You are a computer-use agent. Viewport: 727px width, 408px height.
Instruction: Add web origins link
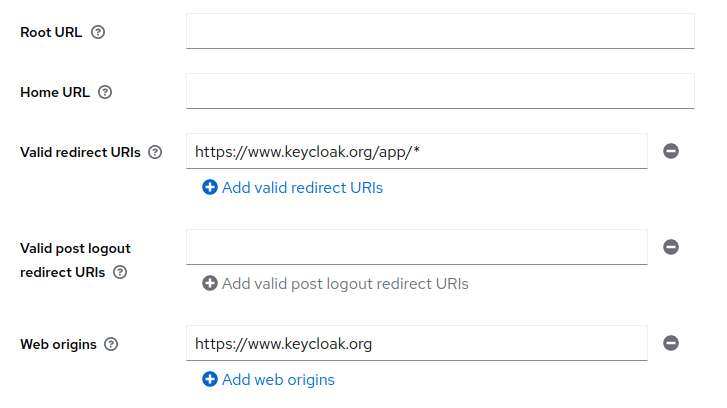point(278,379)
